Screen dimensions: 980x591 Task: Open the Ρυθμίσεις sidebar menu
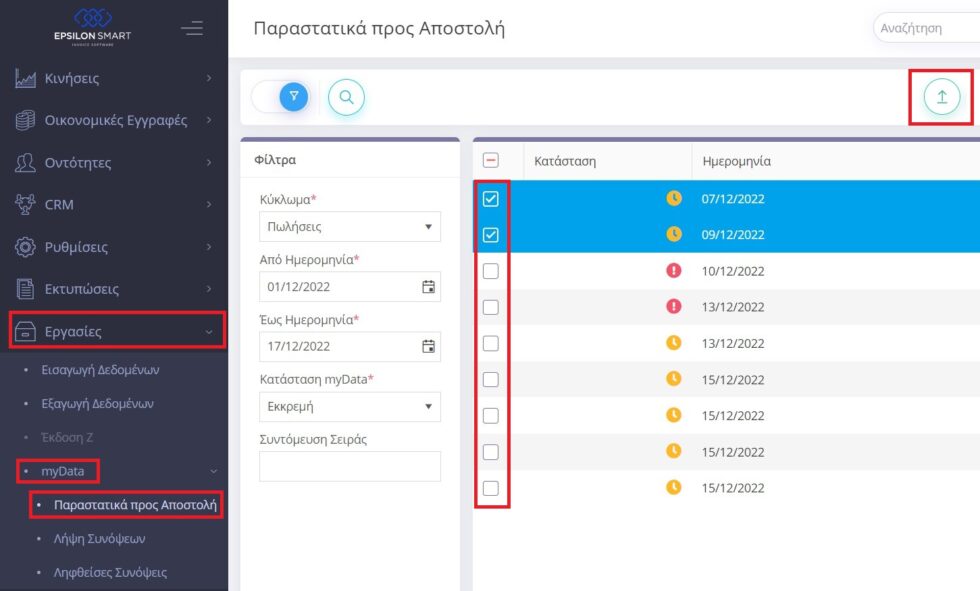[x=114, y=247]
